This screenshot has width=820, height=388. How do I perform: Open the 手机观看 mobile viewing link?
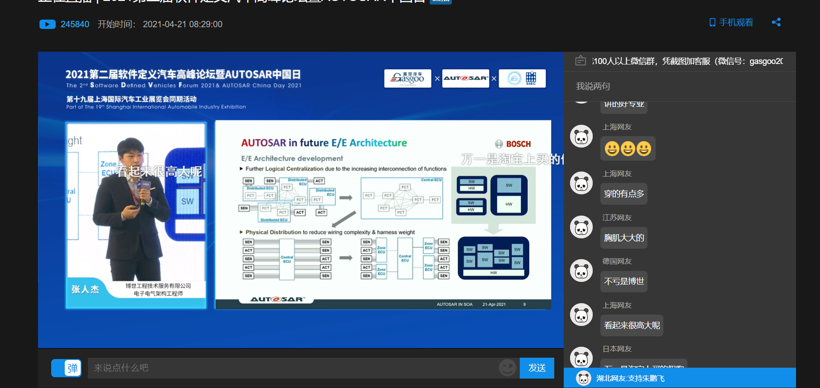click(x=731, y=22)
